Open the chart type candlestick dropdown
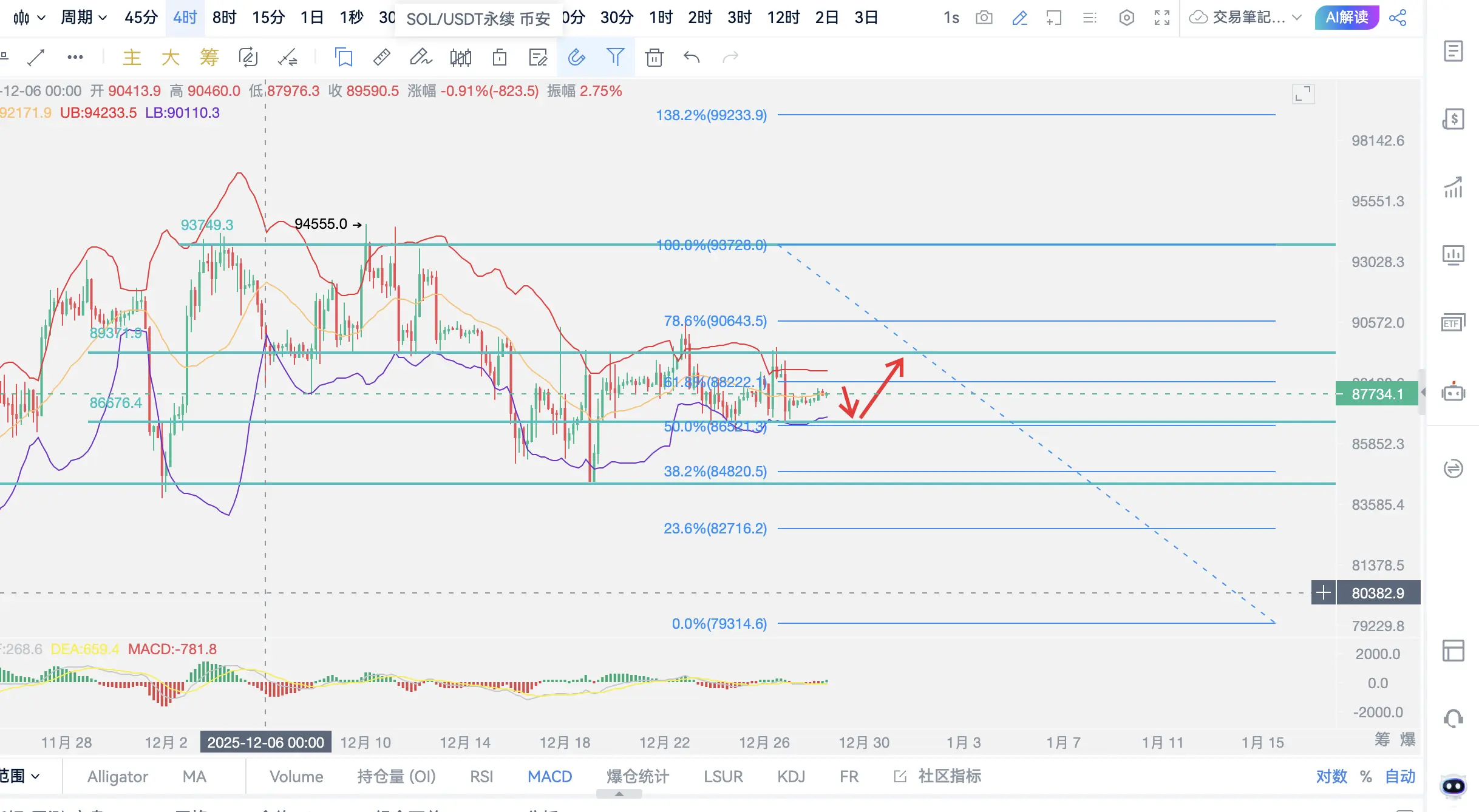 point(29,18)
